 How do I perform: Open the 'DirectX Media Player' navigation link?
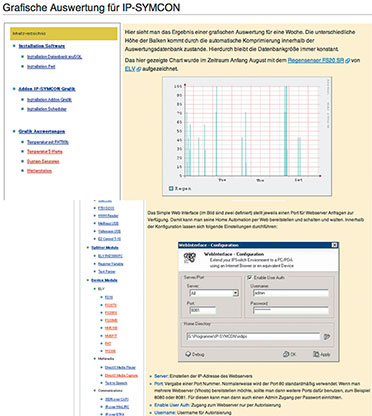click(x=120, y=367)
